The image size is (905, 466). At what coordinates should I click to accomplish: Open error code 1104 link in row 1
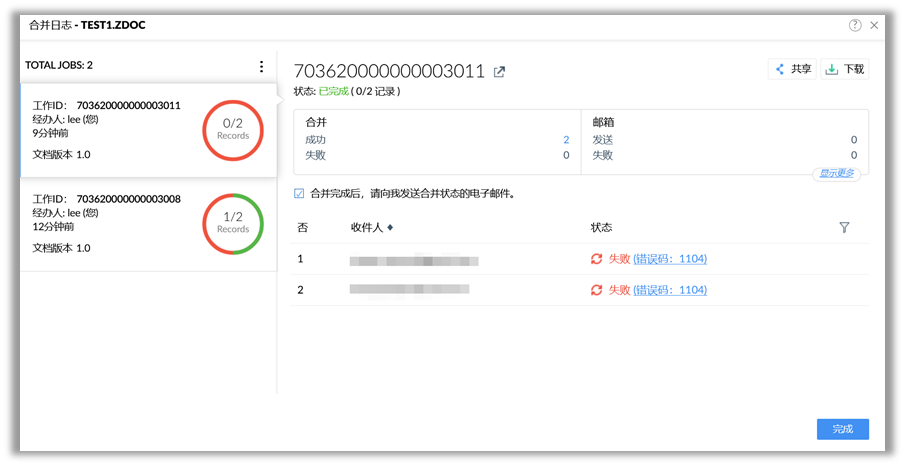(670, 259)
